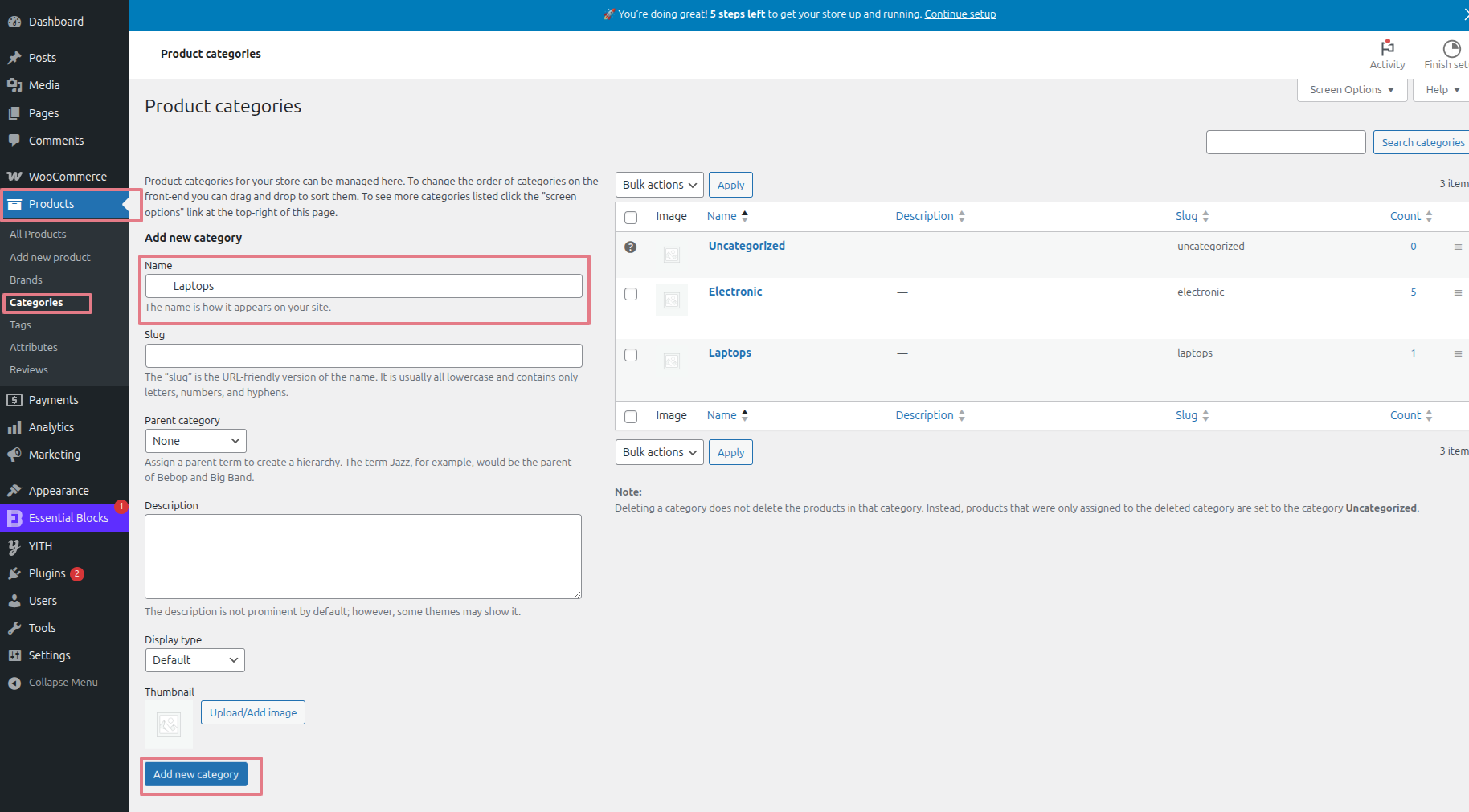Follow the Continue setup link
Image resolution: width=1469 pixels, height=812 pixels.
(960, 14)
